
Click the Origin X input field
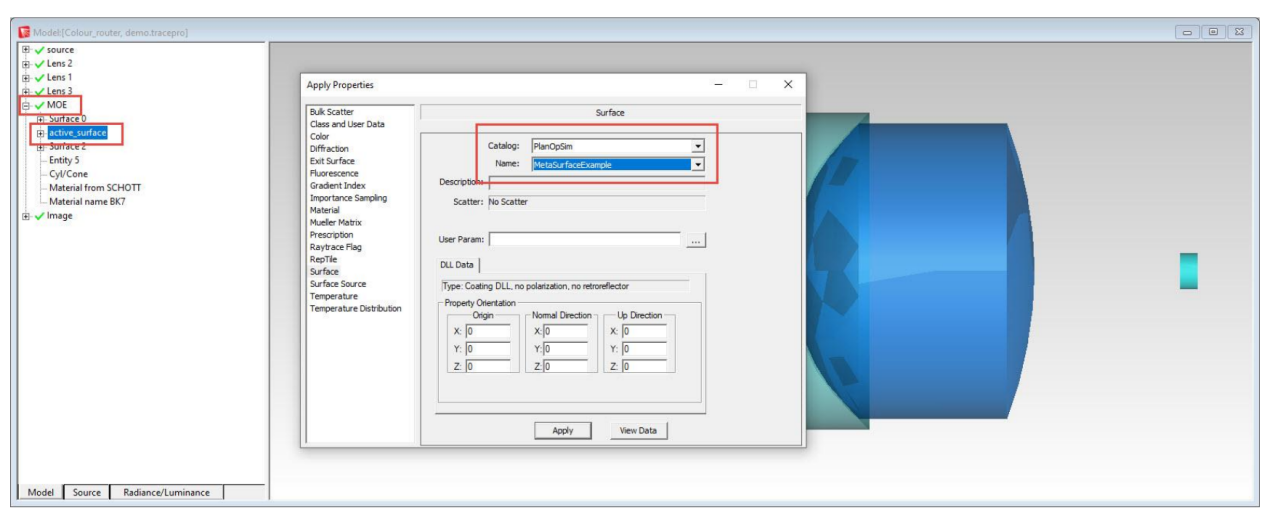[x=487, y=331]
